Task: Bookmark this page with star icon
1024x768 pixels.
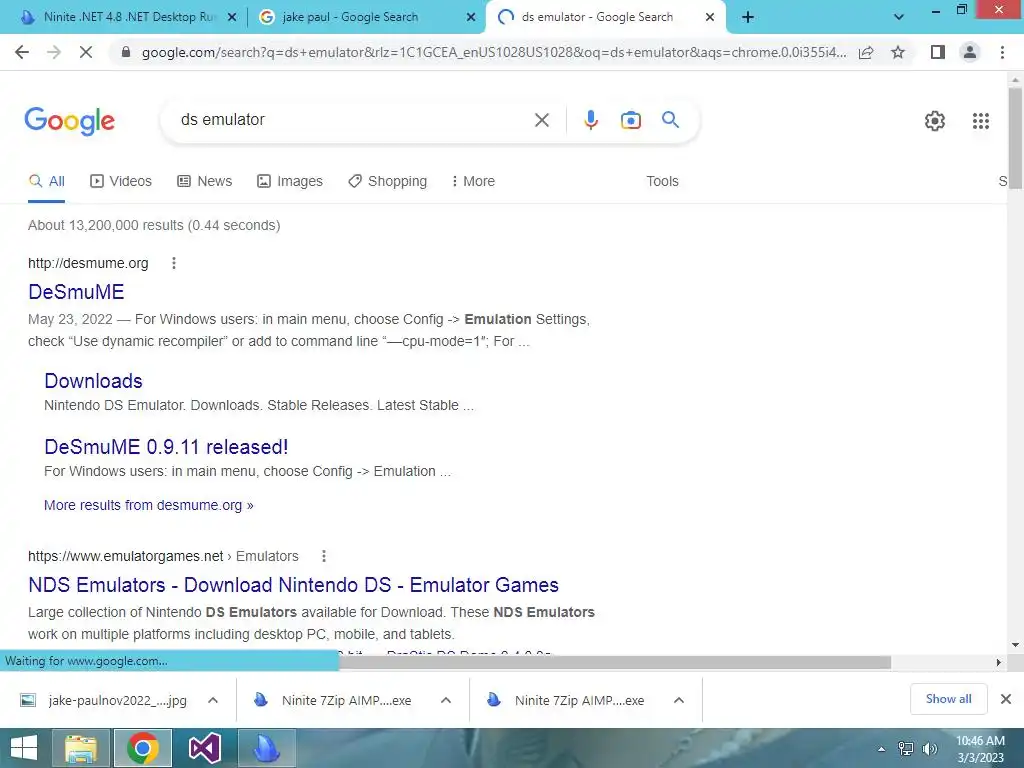Action: tap(898, 52)
